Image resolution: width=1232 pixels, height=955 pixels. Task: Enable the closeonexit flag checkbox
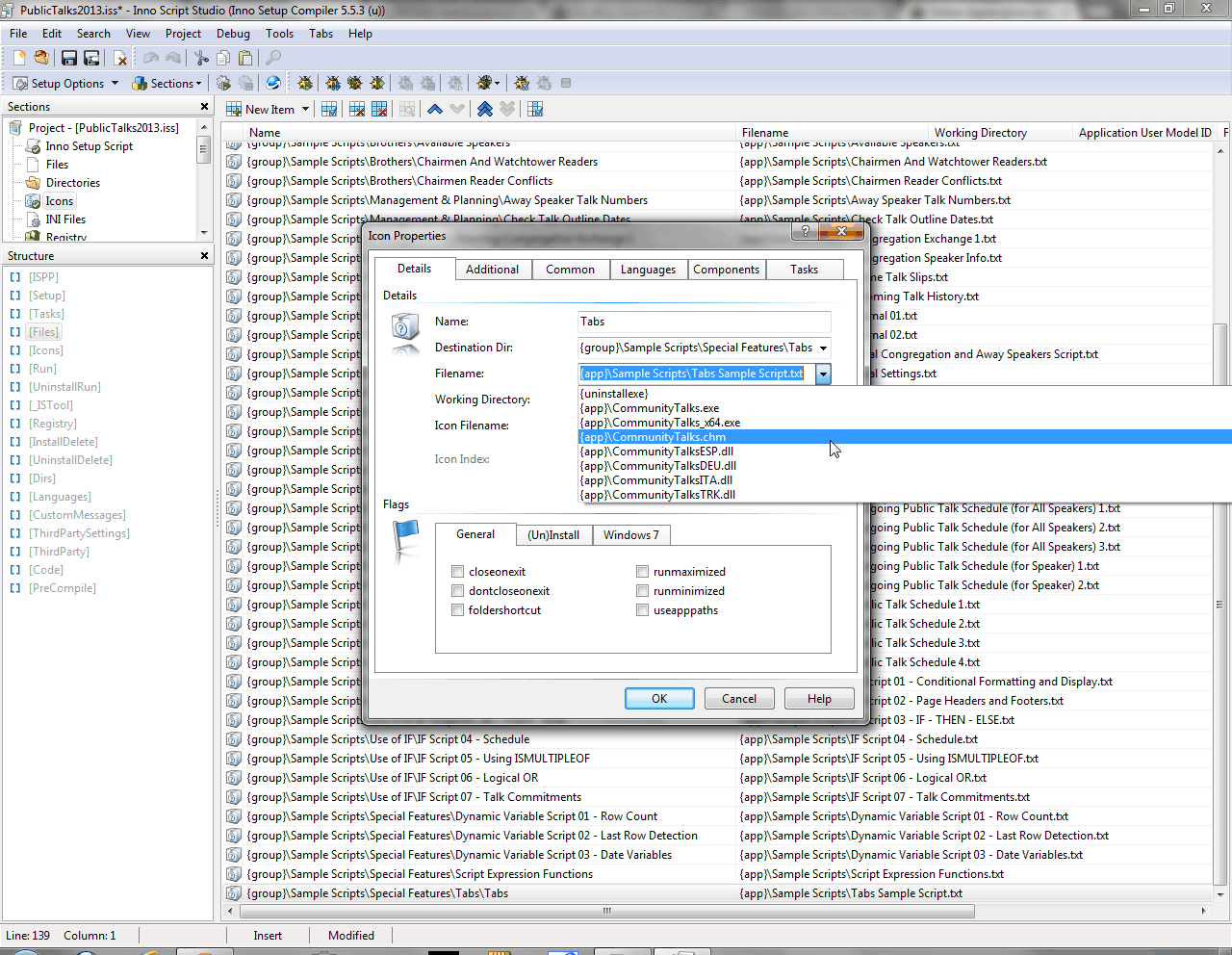[458, 572]
